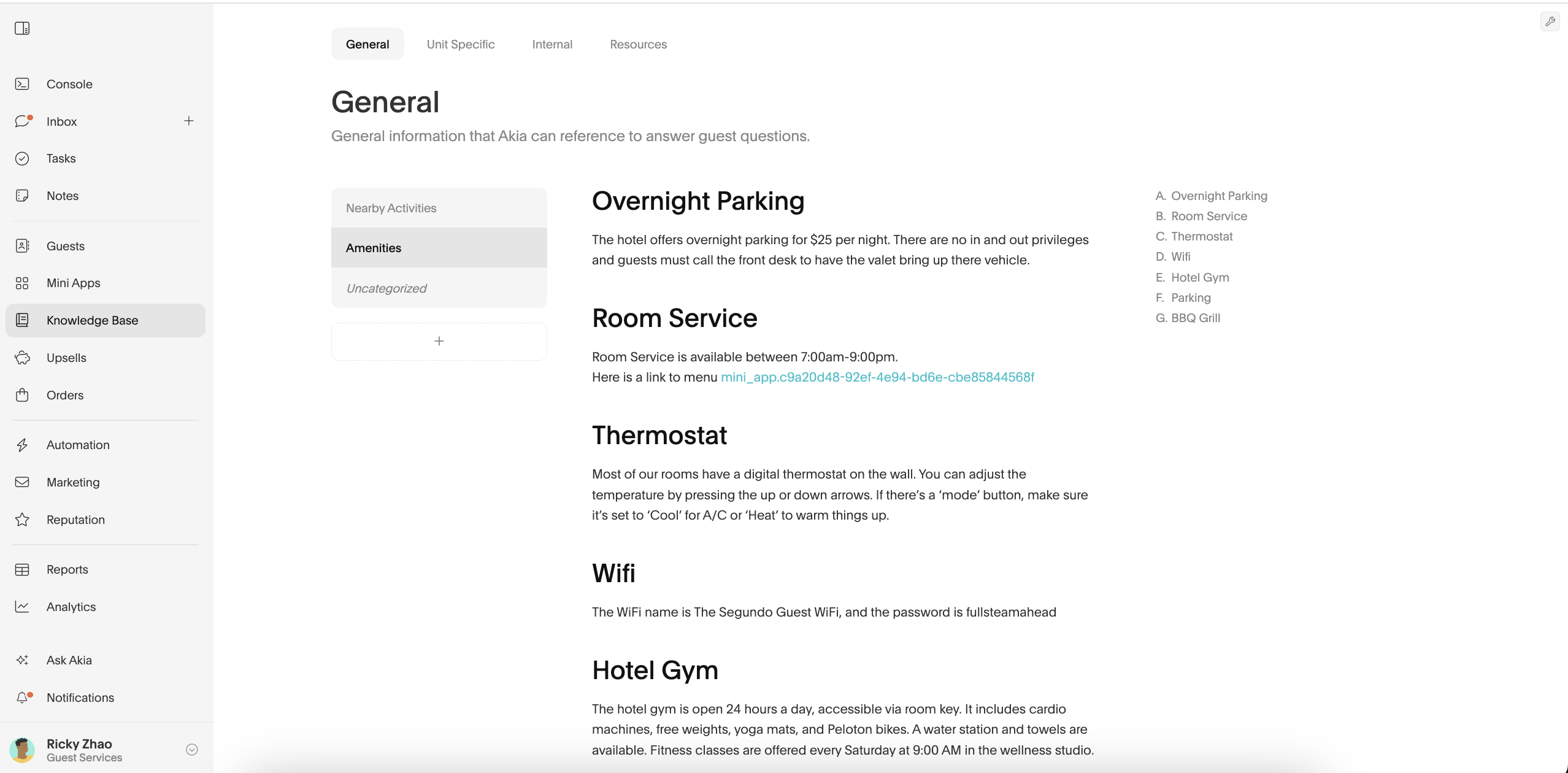Add new conversation with Inbox plus
Viewport: 1568px width, 773px height.
tap(189, 121)
